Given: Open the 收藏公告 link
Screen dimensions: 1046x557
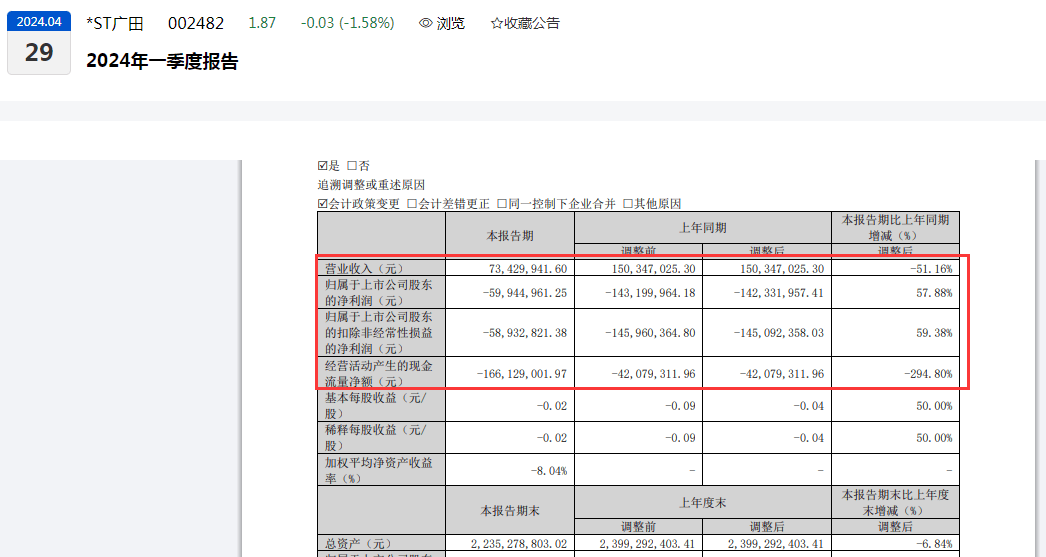Looking at the screenshot, I should click(x=525, y=23).
